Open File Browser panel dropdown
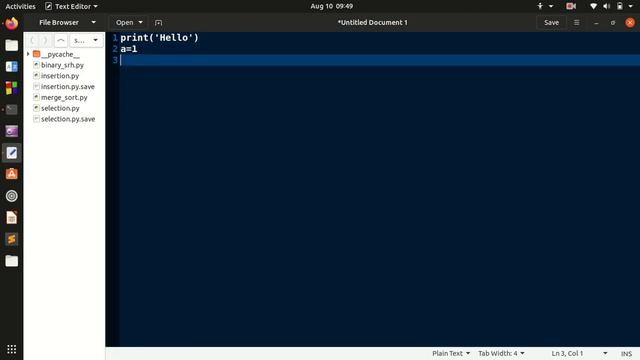 pyautogui.click(x=93, y=22)
